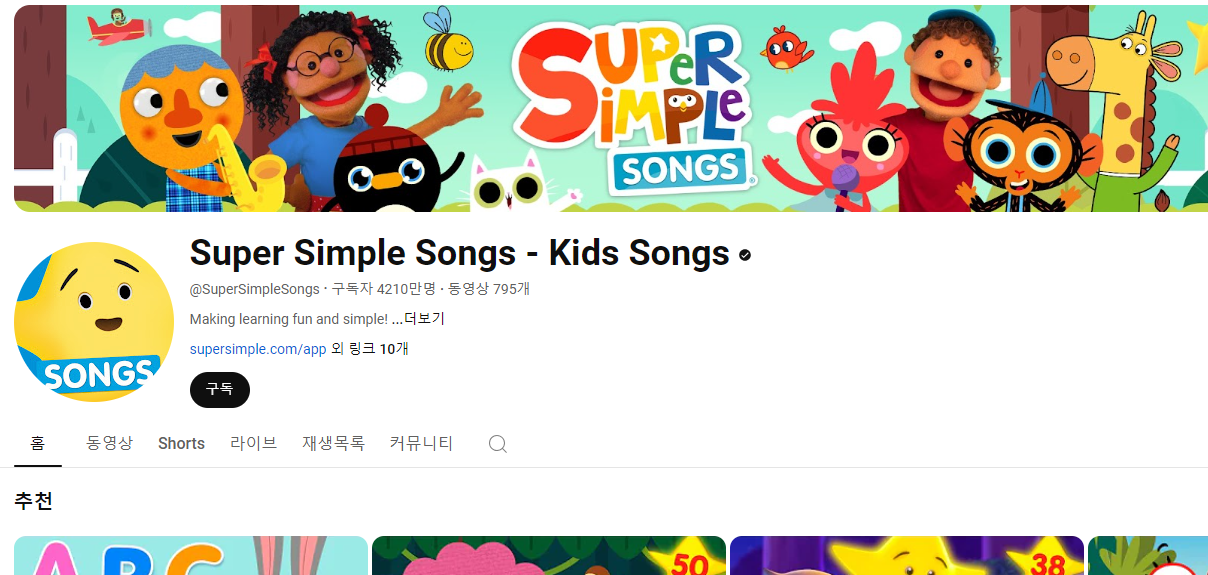Open the 라이브 tab
The width and height of the screenshot is (1208, 575).
click(x=254, y=443)
